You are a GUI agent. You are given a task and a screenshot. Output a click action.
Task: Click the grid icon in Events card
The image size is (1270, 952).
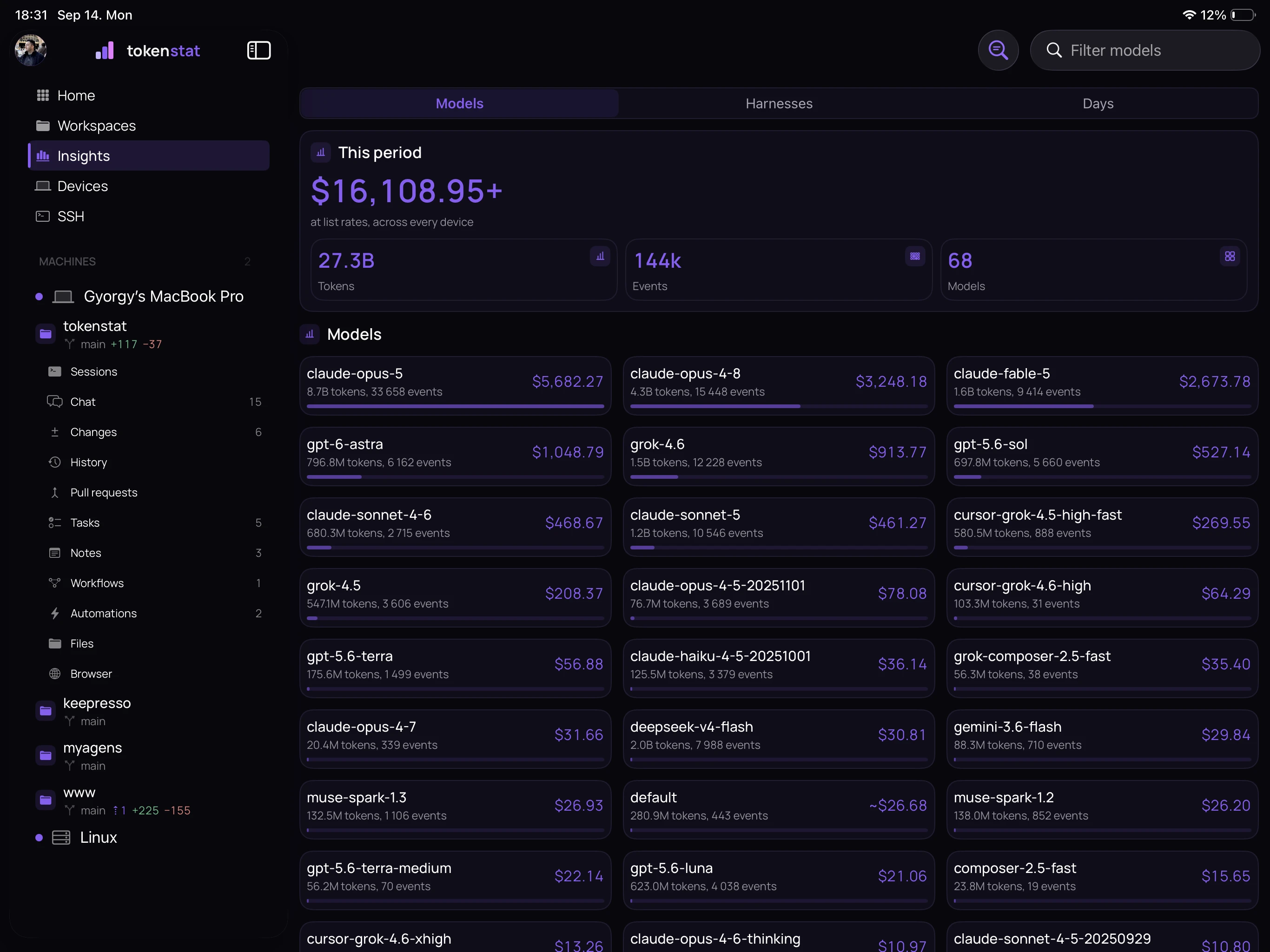tap(914, 256)
